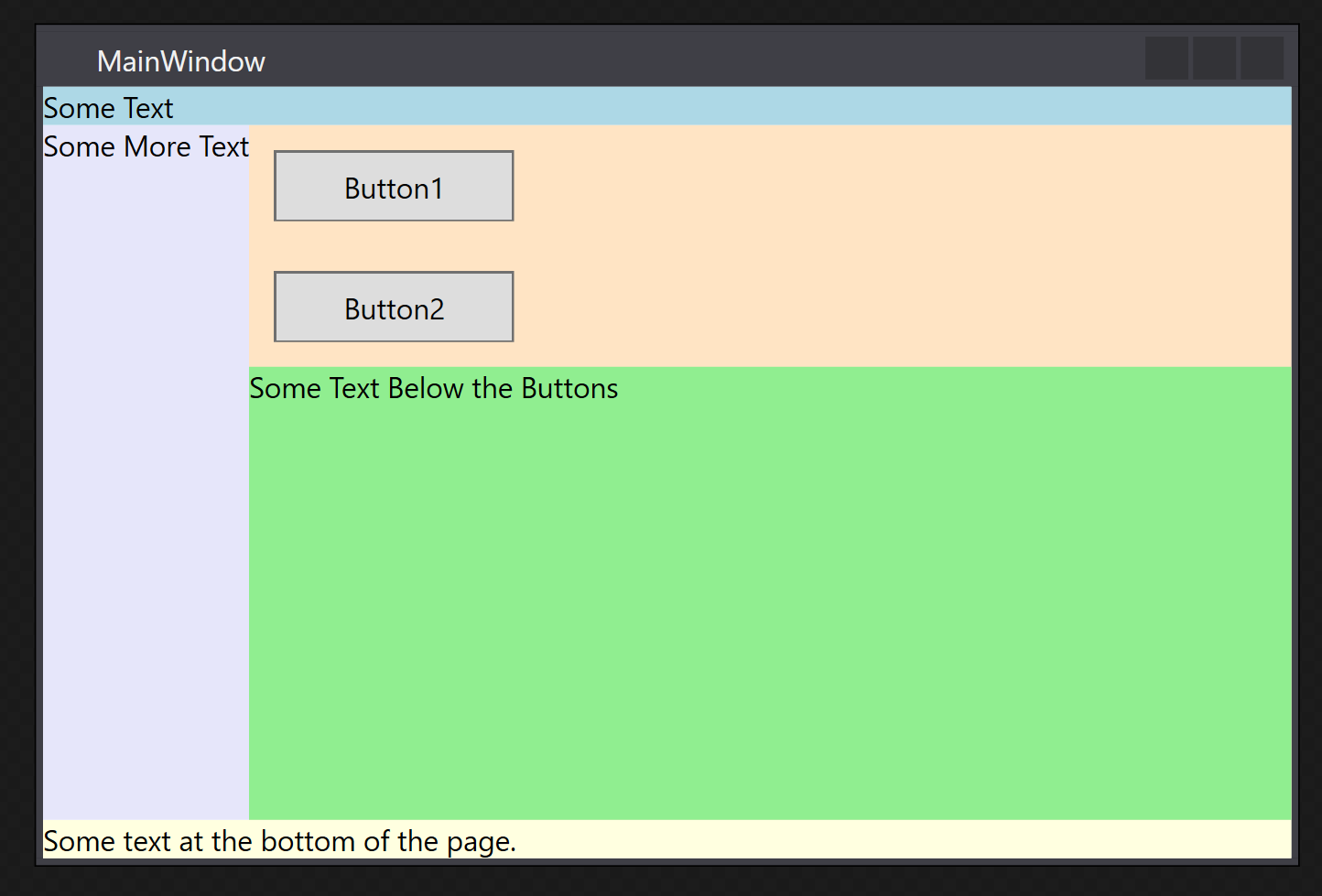Image resolution: width=1322 pixels, height=896 pixels.
Task: Click "Some text at the bottom of the page."
Action: point(280,841)
